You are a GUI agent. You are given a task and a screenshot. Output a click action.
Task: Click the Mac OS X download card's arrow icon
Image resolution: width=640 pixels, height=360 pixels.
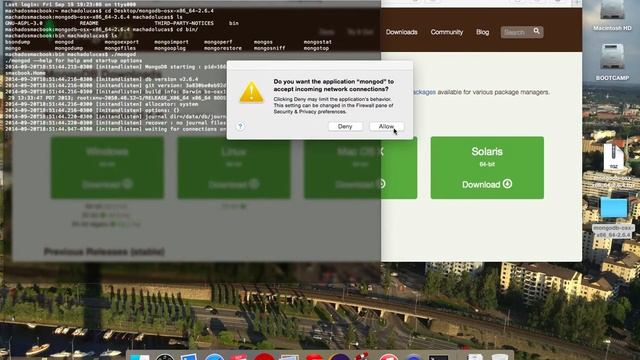(381, 184)
